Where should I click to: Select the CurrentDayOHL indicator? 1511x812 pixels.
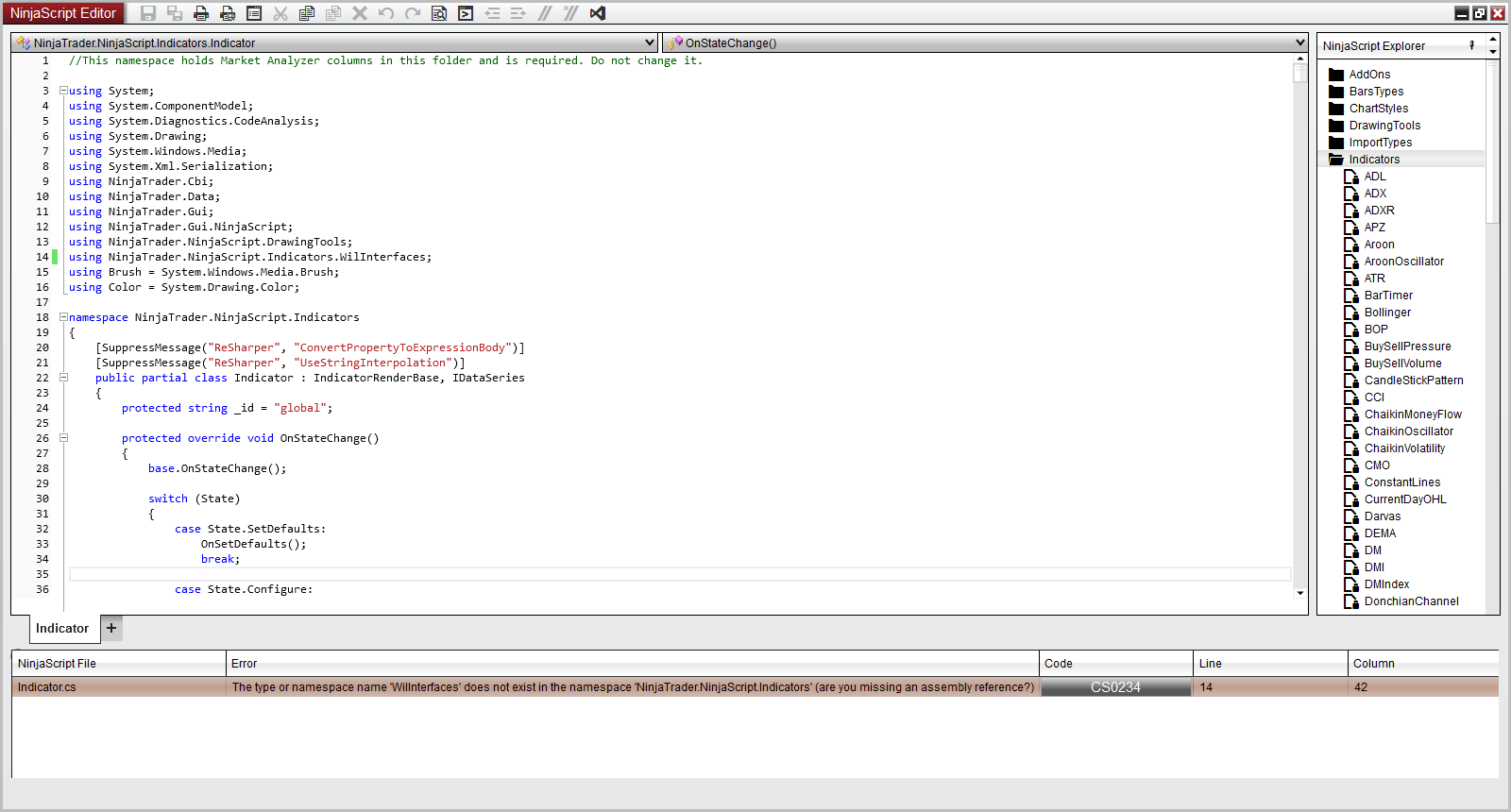[1405, 499]
